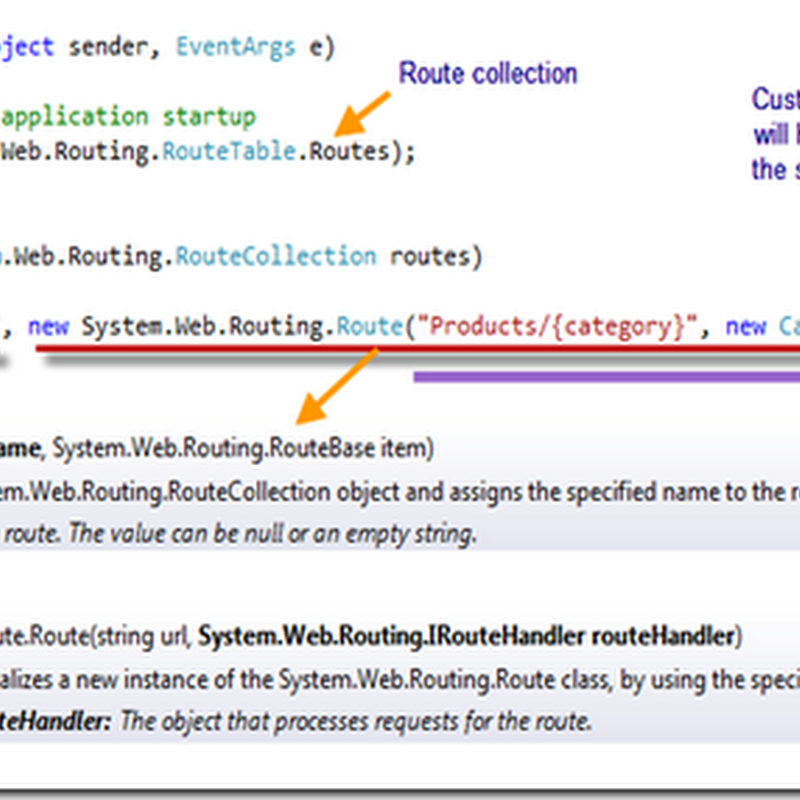The height and width of the screenshot is (800, 800).
Task: Click the 'routes' parameter name
Action: 430,256
